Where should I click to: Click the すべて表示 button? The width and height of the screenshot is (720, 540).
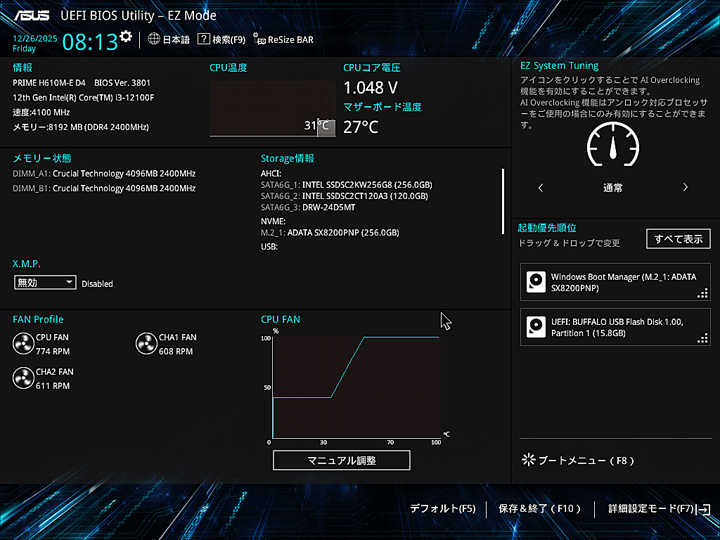tap(679, 238)
